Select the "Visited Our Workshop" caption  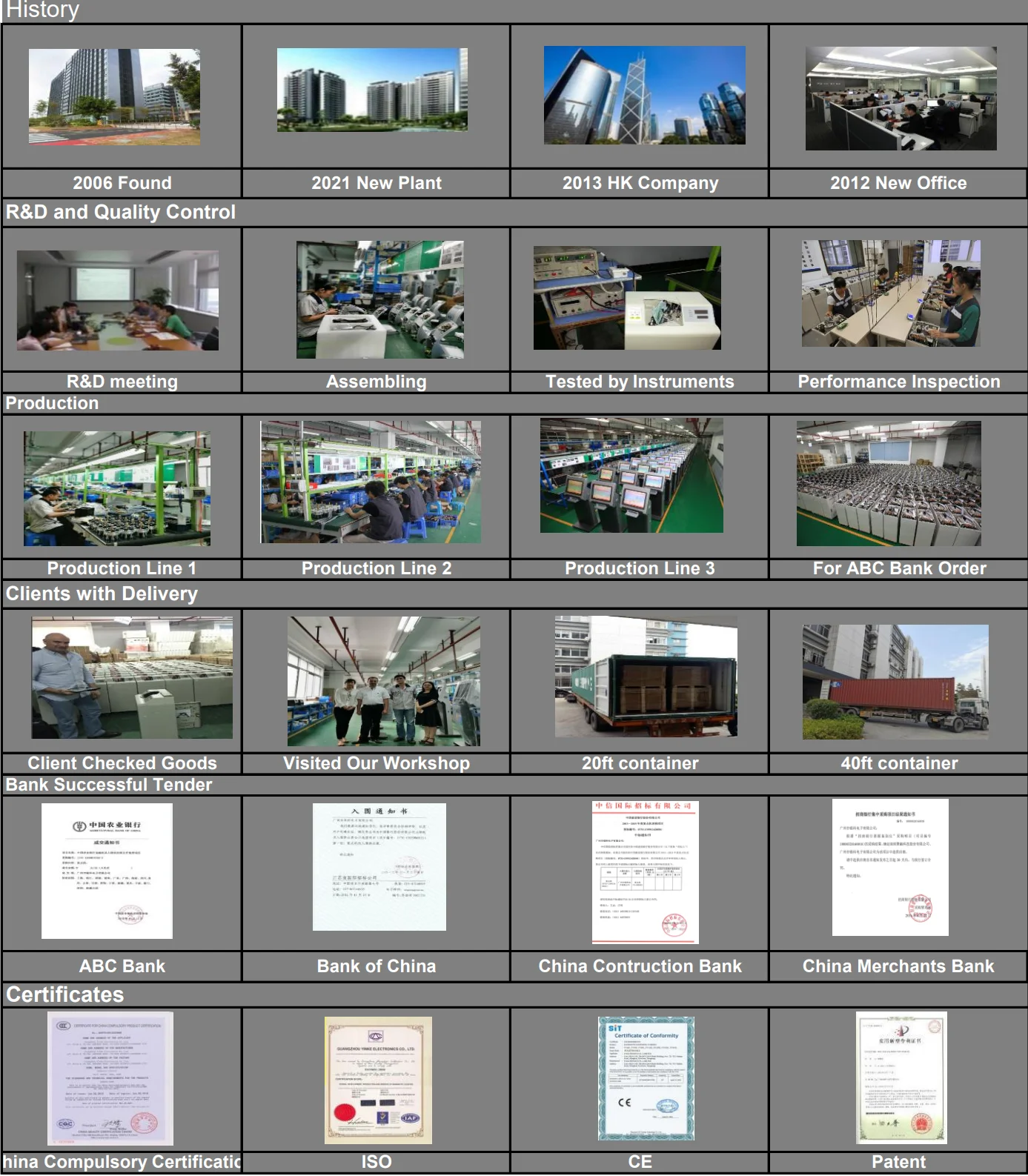tap(377, 763)
